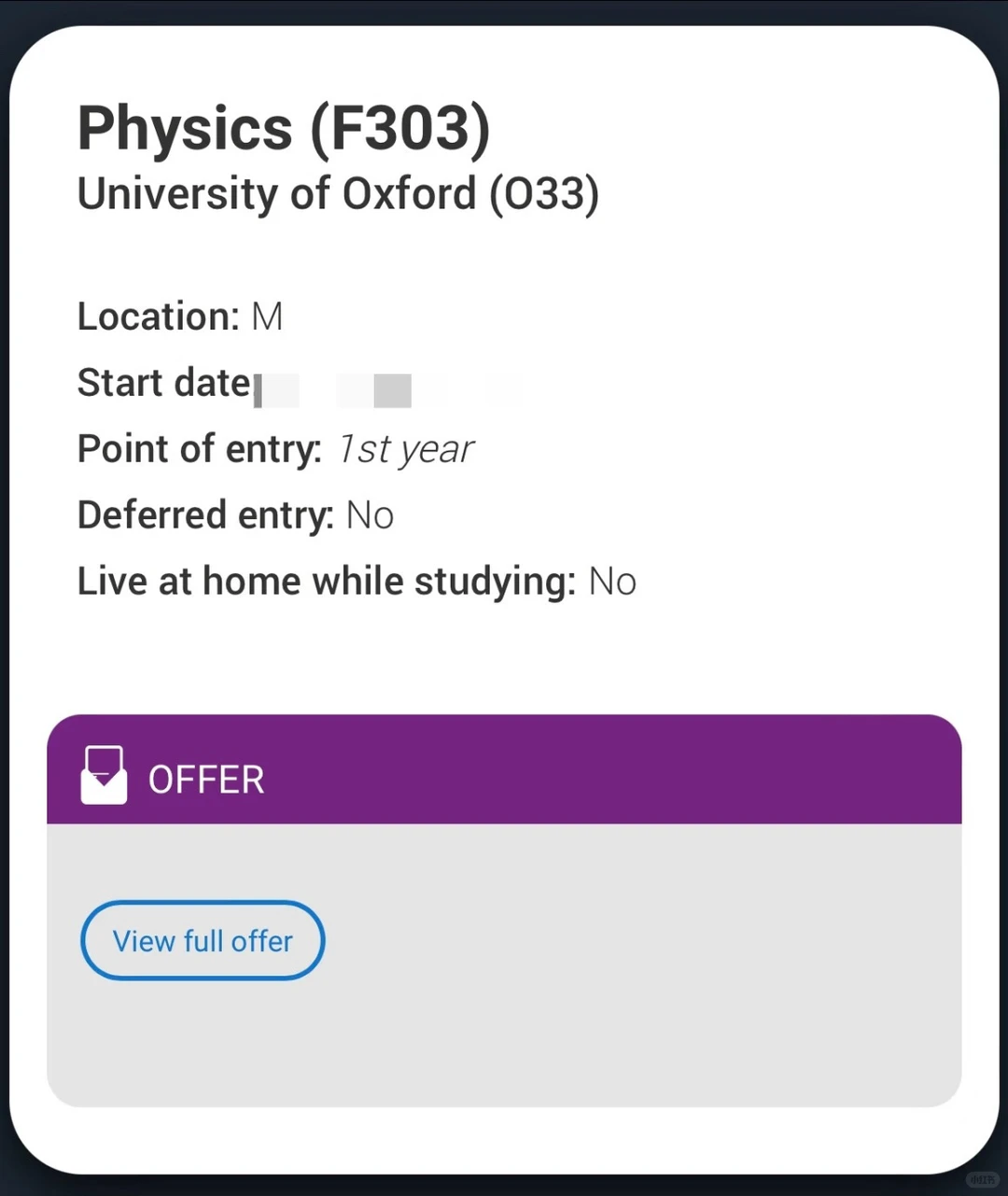Click Live at home while studying: No
This screenshot has height=1196, width=1008.
(x=357, y=582)
